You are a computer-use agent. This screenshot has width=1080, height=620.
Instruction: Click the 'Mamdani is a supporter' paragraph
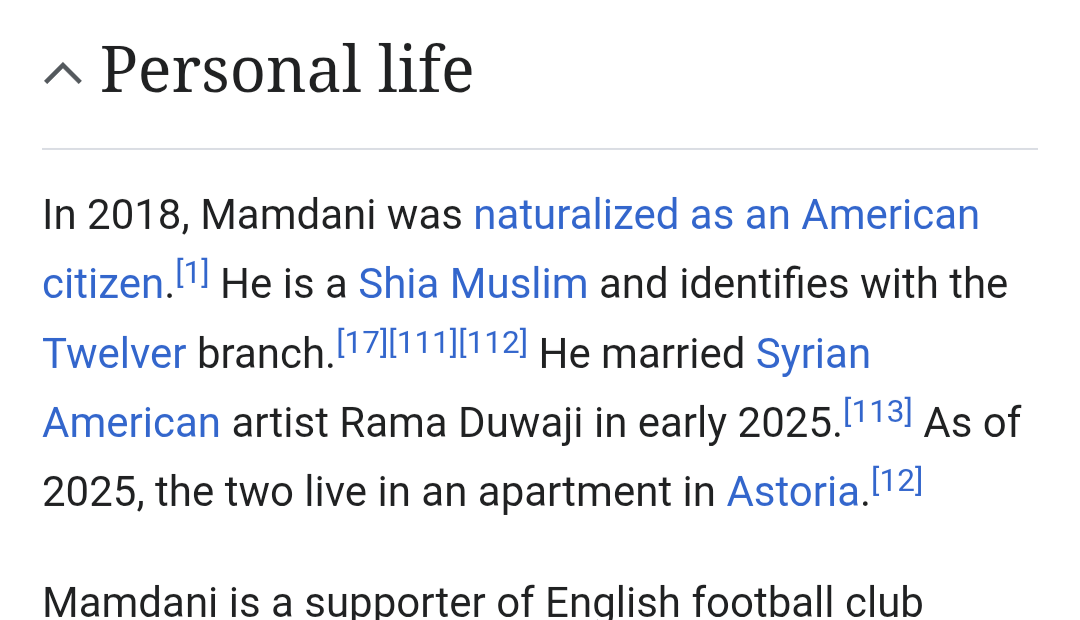(x=482, y=601)
